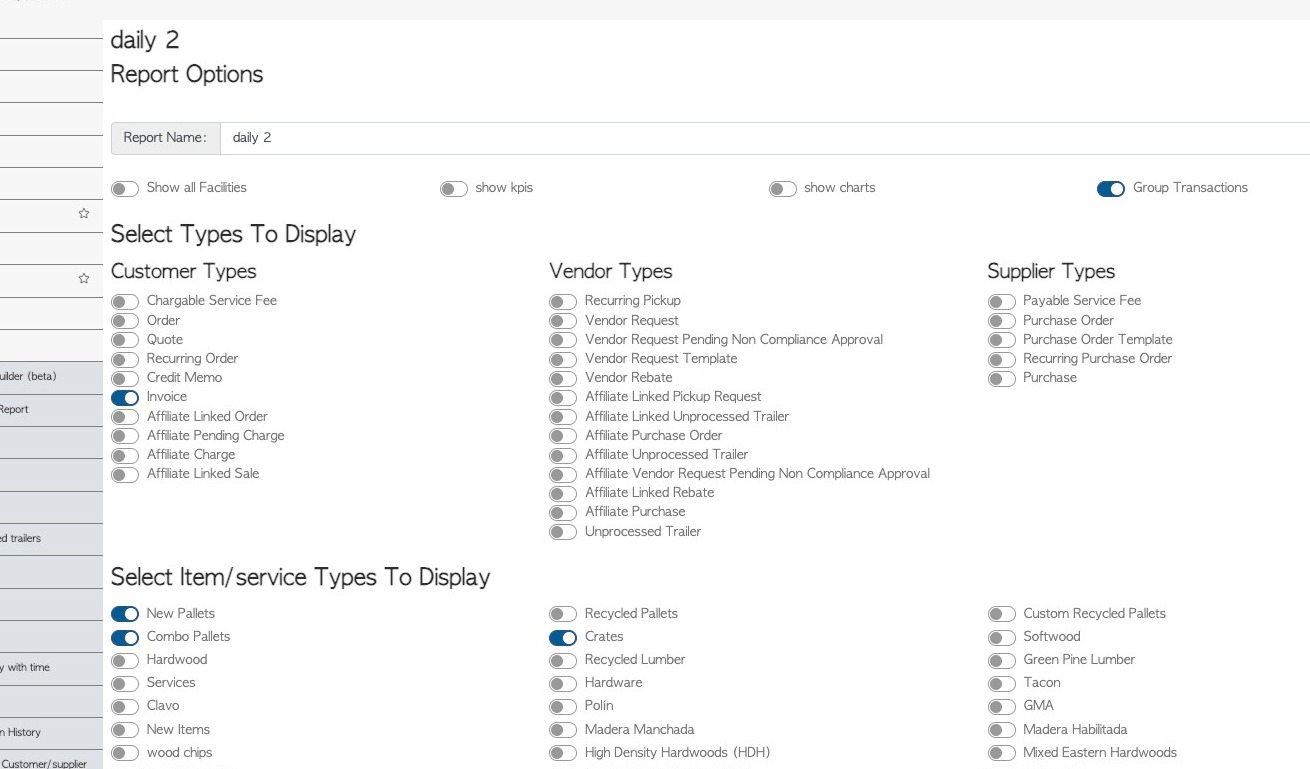Switch off the New Pallets item type
The height and width of the screenshot is (769, 1310).
coord(125,614)
